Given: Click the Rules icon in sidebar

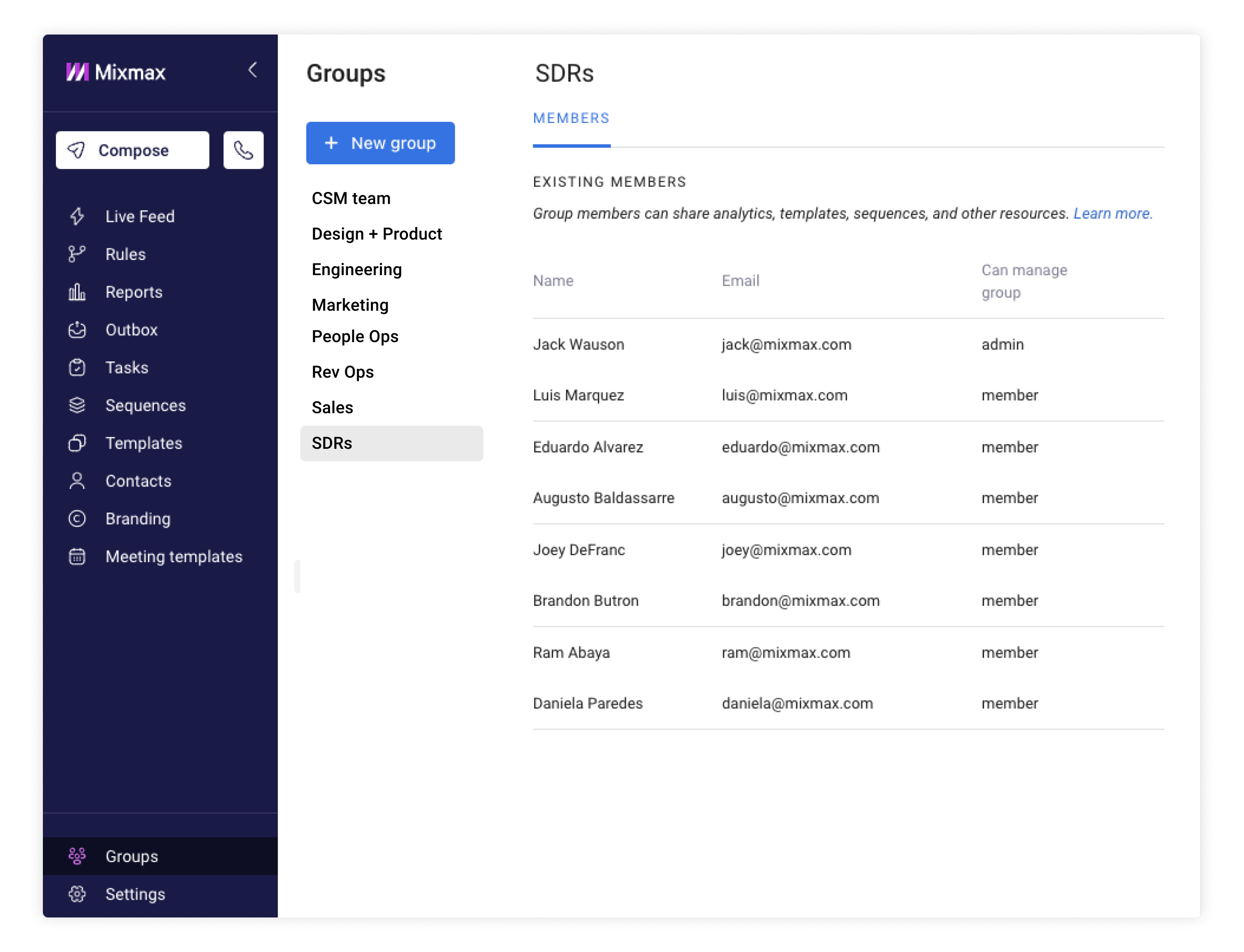Looking at the screenshot, I should pyautogui.click(x=78, y=254).
